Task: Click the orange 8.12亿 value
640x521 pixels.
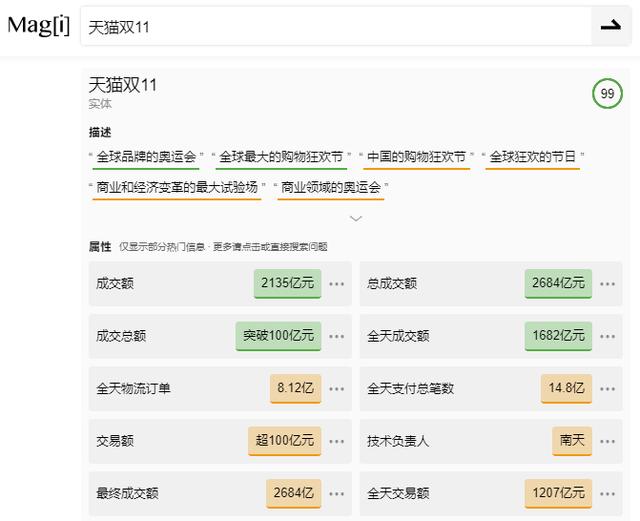Action: point(296,388)
